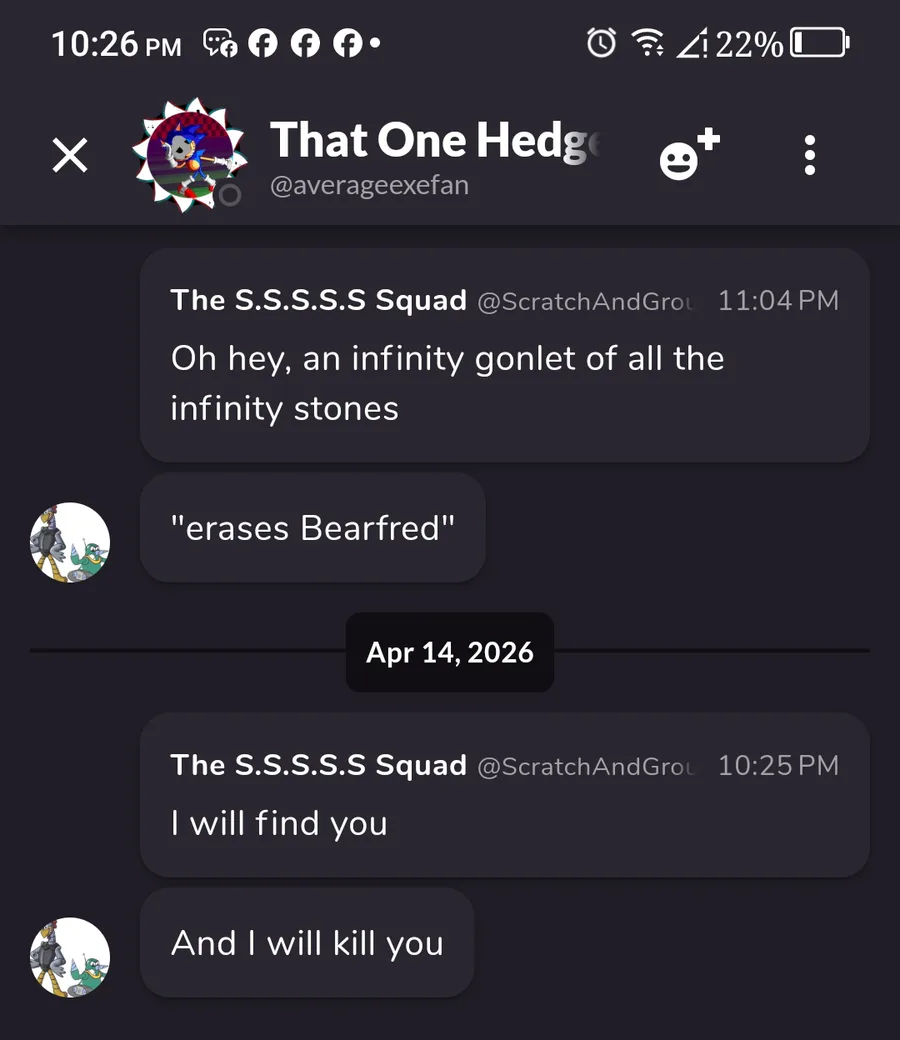This screenshot has height=1040, width=900.
Task: Tap the sender name above "I will find you"
Action: (319, 765)
